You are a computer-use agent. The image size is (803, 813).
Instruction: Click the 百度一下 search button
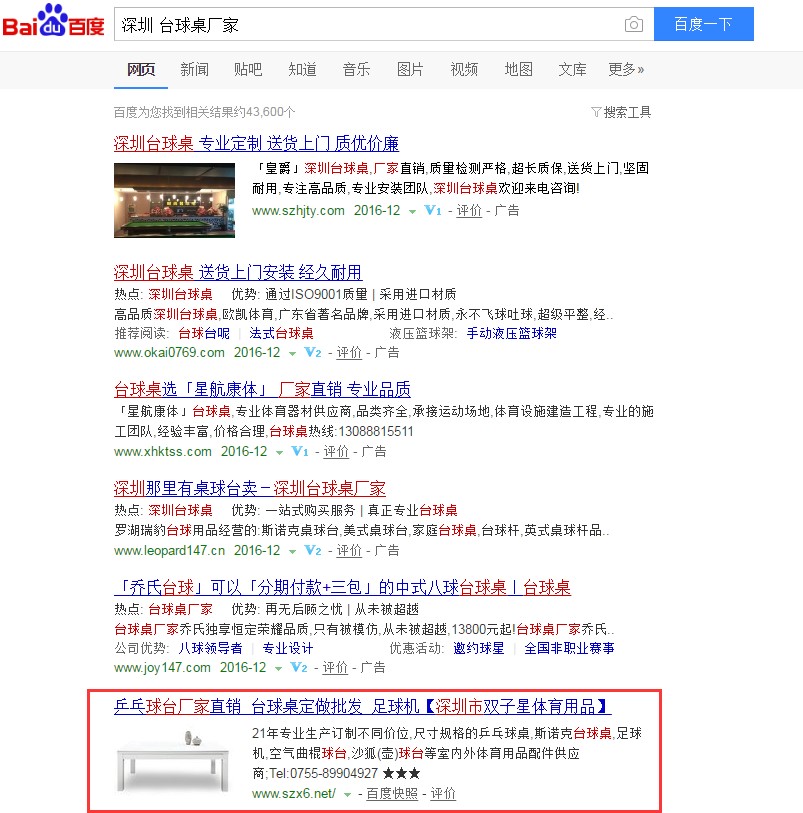703,24
